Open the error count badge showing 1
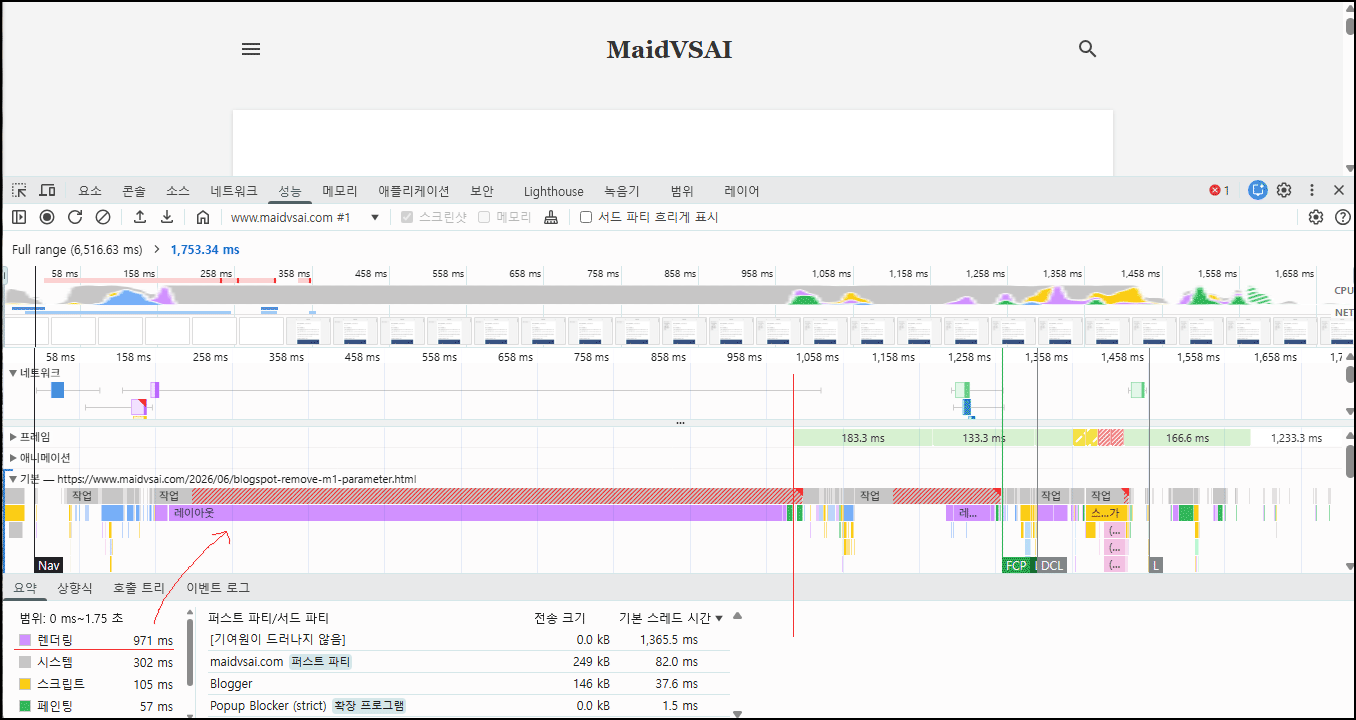Image resolution: width=1356 pixels, height=720 pixels. (x=1219, y=190)
